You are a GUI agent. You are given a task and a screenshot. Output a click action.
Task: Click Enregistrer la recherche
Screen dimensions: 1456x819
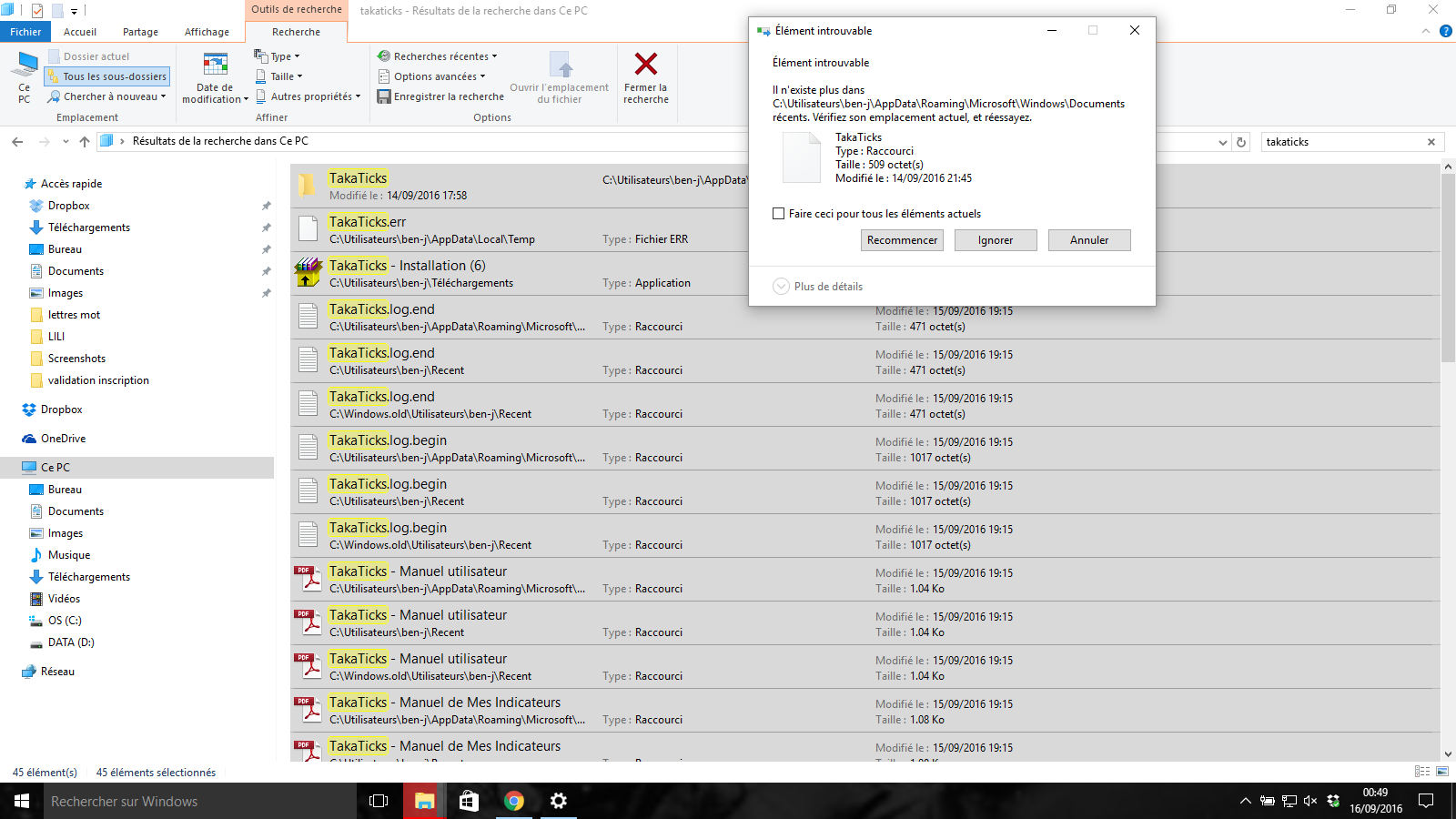click(x=441, y=96)
